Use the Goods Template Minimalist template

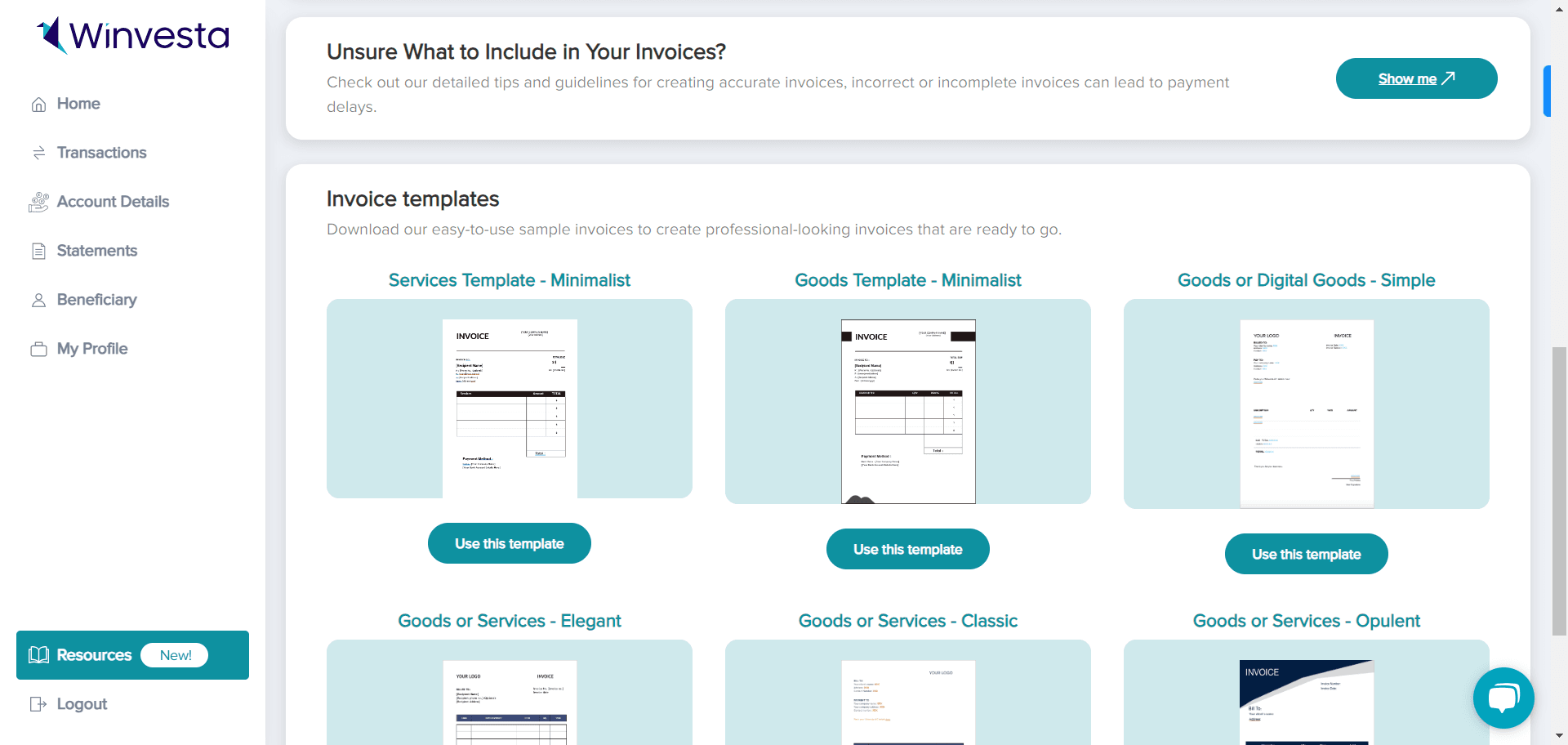coord(907,550)
